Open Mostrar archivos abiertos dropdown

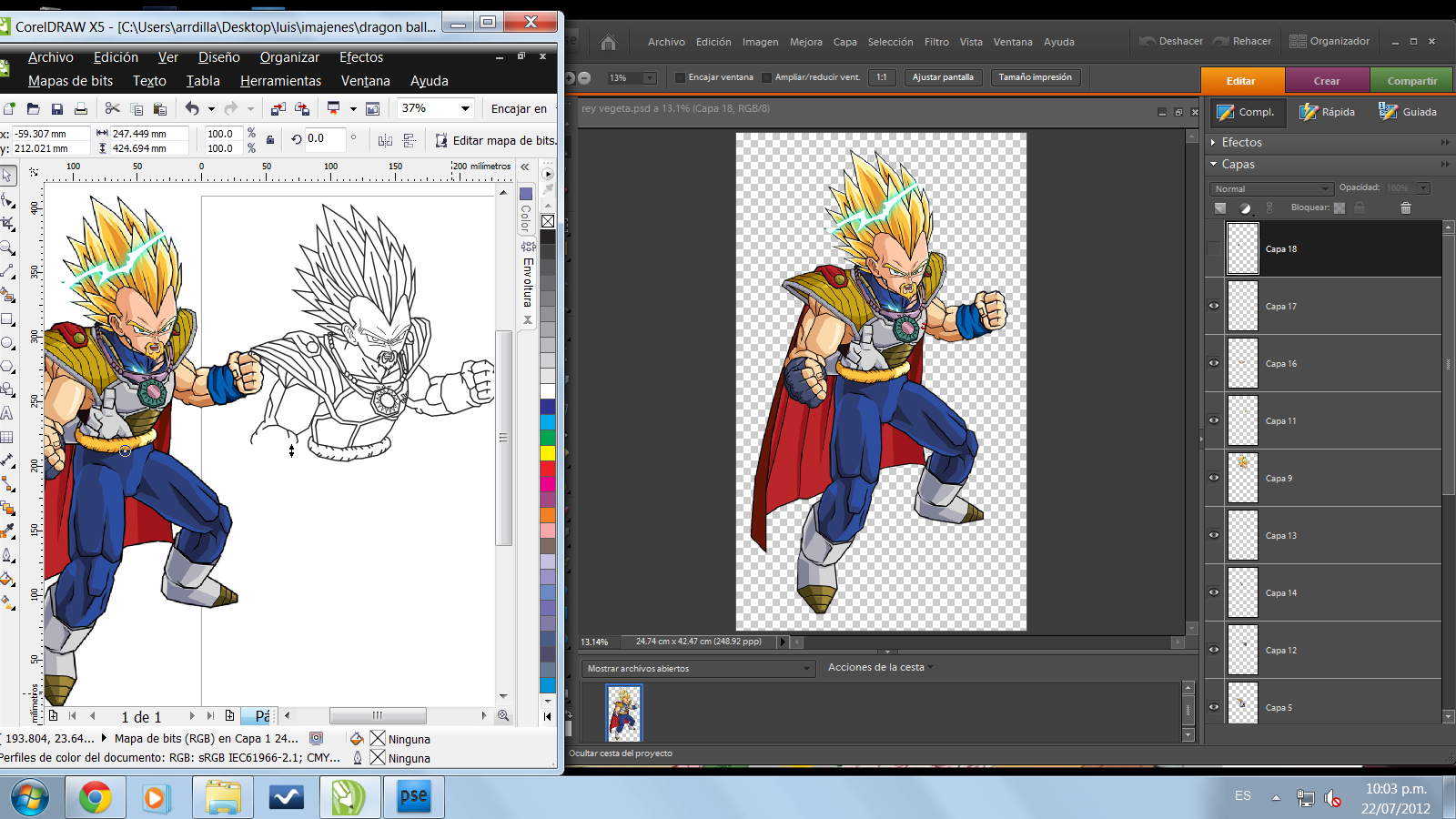[x=697, y=669]
